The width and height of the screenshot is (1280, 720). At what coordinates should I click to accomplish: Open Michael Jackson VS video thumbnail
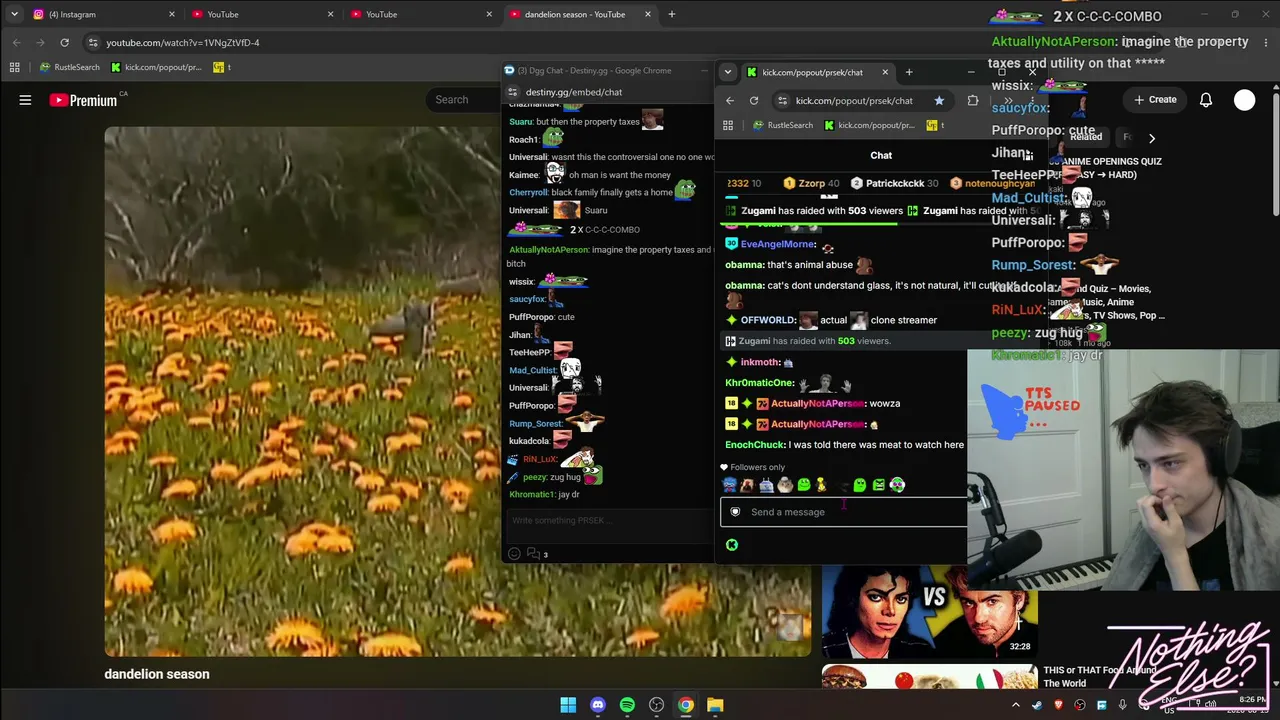click(929, 613)
